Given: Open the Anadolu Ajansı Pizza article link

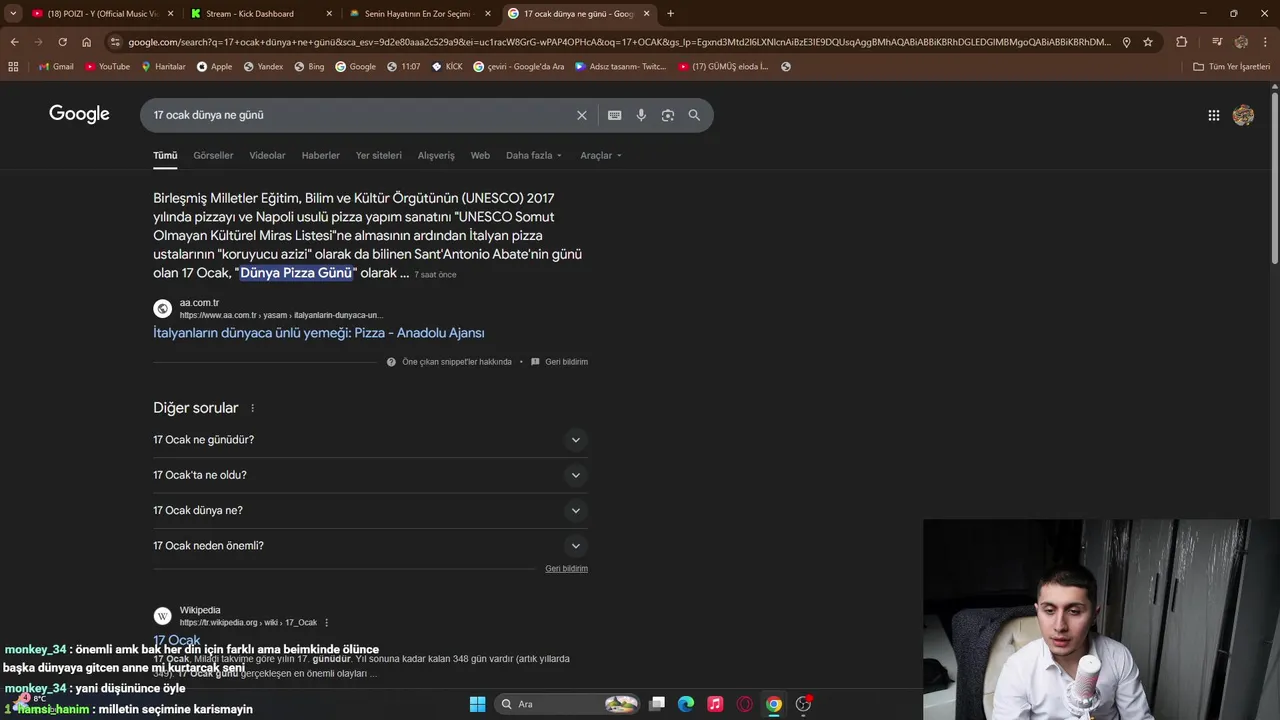Looking at the screenshot, I should (x=319, y=333).
